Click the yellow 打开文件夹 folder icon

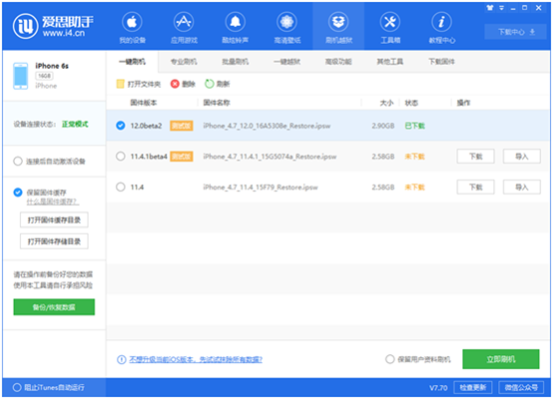click(120, 84)
